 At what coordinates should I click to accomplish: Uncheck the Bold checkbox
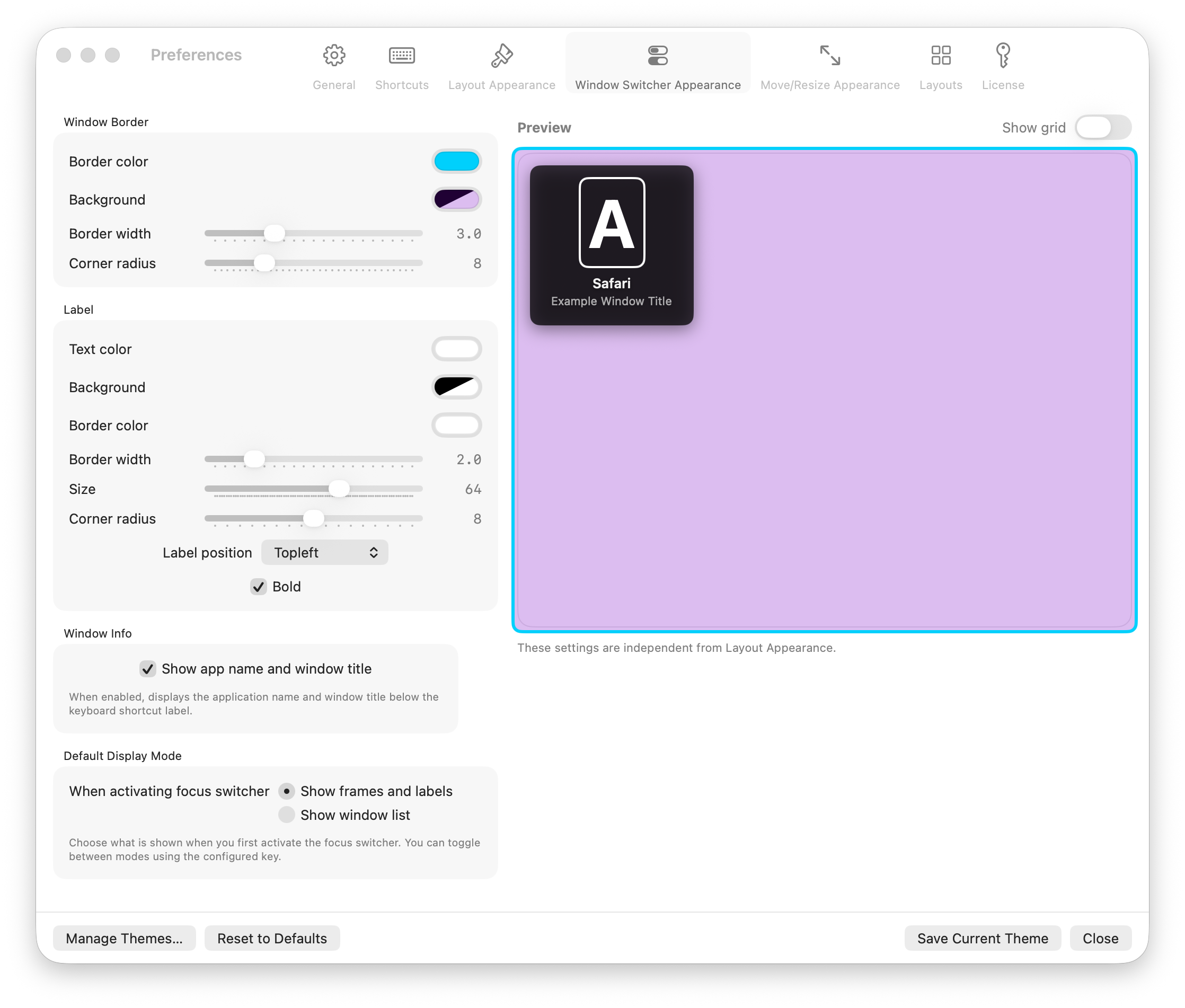coord(258,586)
